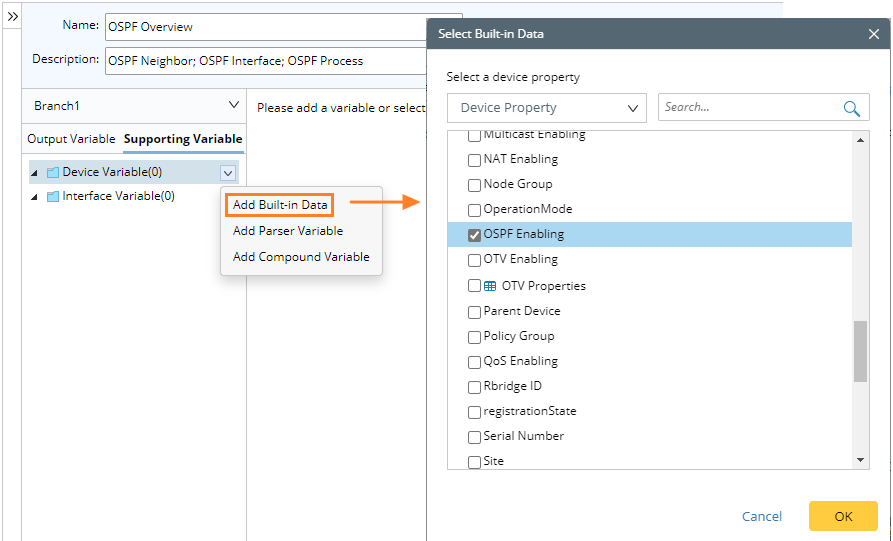The width and height of the screenshot is (893, 541).
Task: Click the OTV Properties table icon
Action: tap(490, 286)
